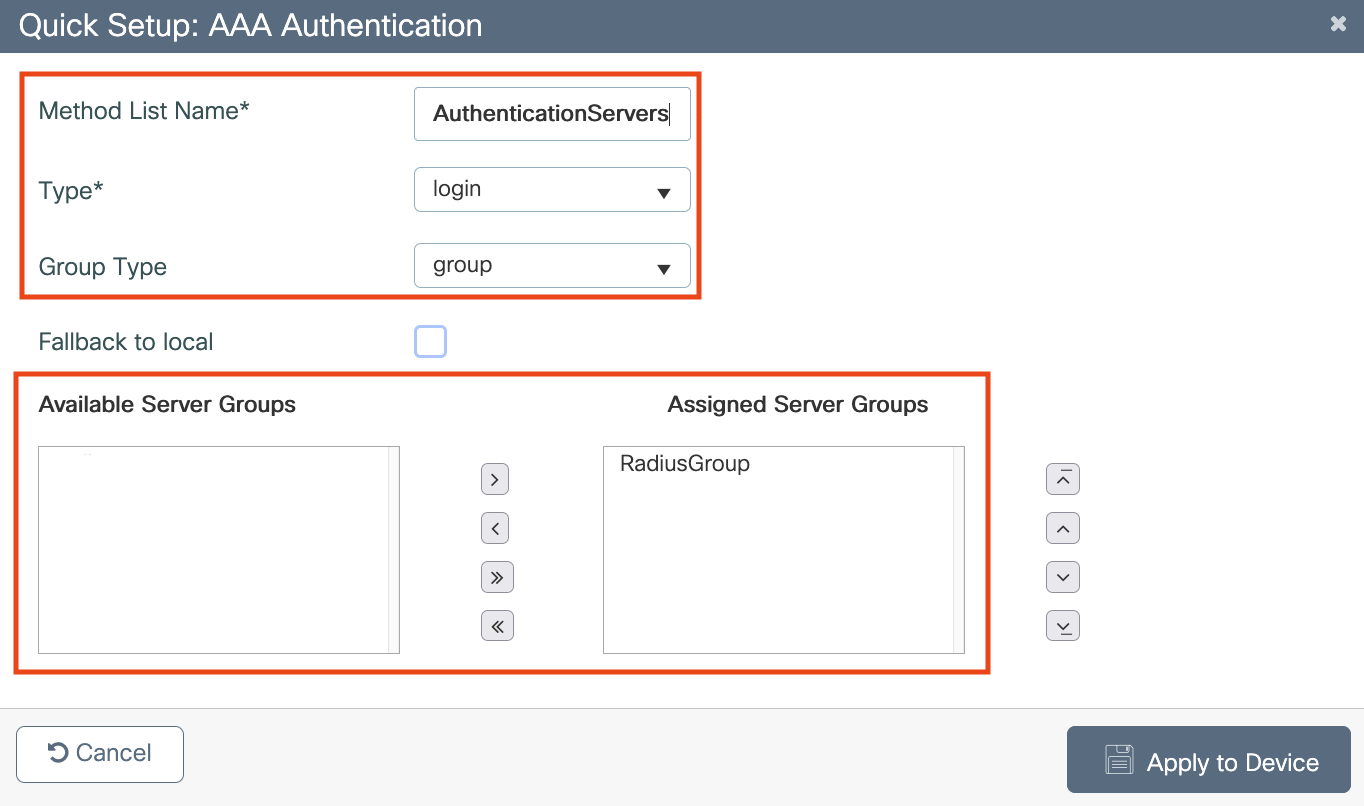1364x806 pixels.
Task: Click the single left arrow to unassign group
Action: tap(496, 528)
